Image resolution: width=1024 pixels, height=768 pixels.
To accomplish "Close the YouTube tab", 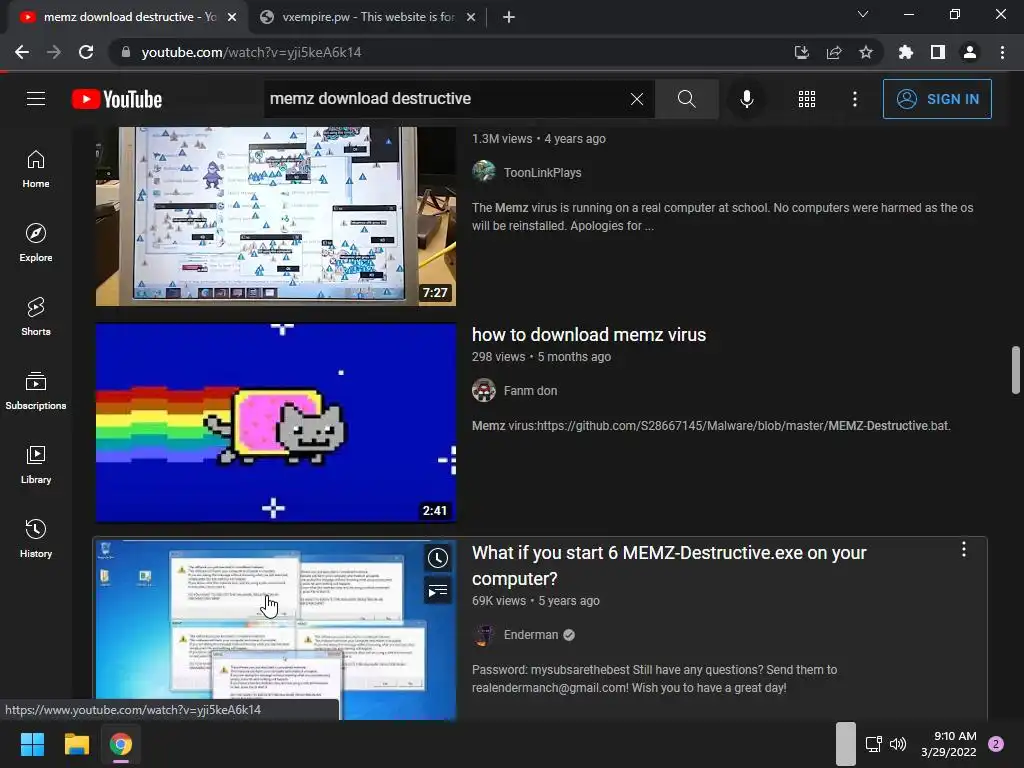I will 232,17.
